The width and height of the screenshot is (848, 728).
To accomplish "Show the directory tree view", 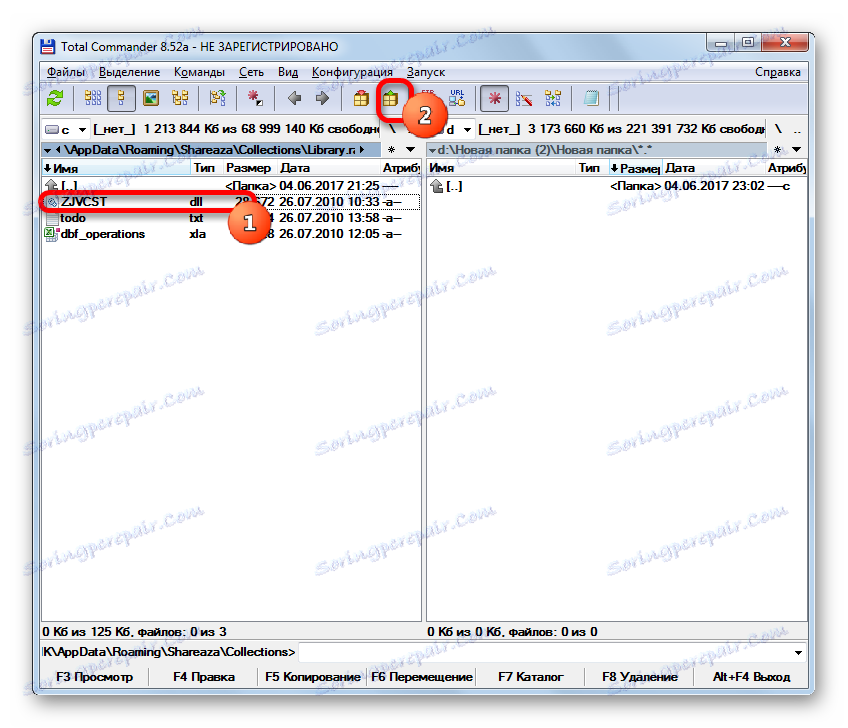I will click(x=180, y=98).
